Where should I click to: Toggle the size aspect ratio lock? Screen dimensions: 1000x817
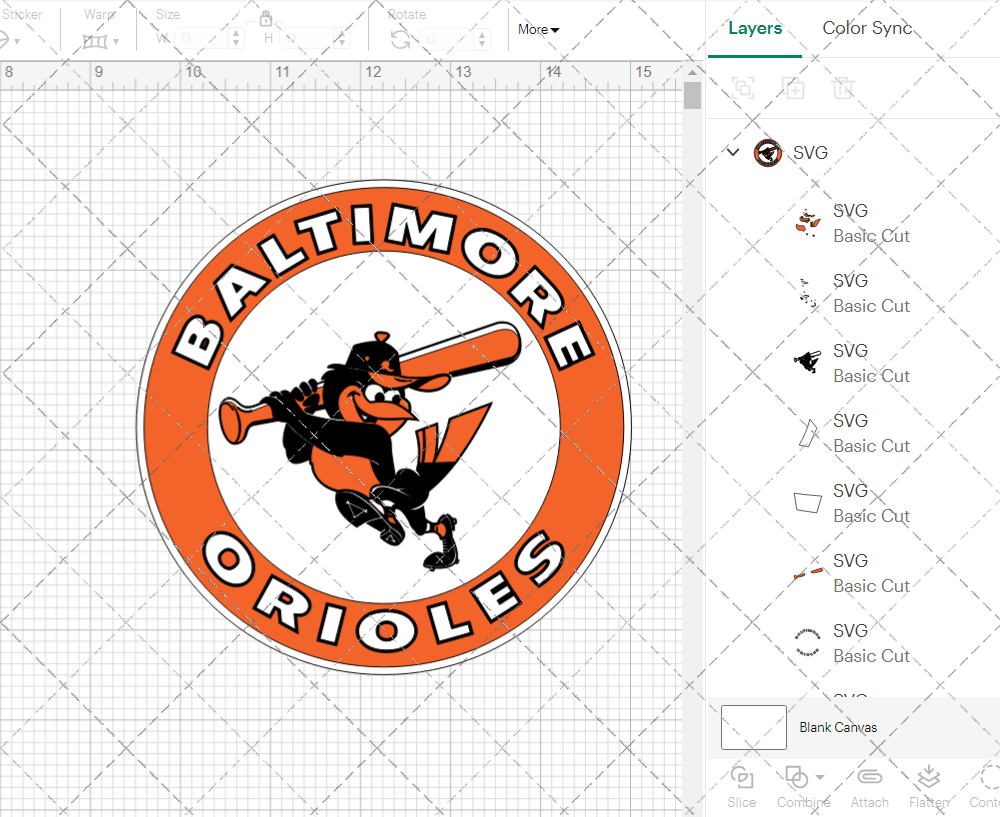click(x=266, y=19)
